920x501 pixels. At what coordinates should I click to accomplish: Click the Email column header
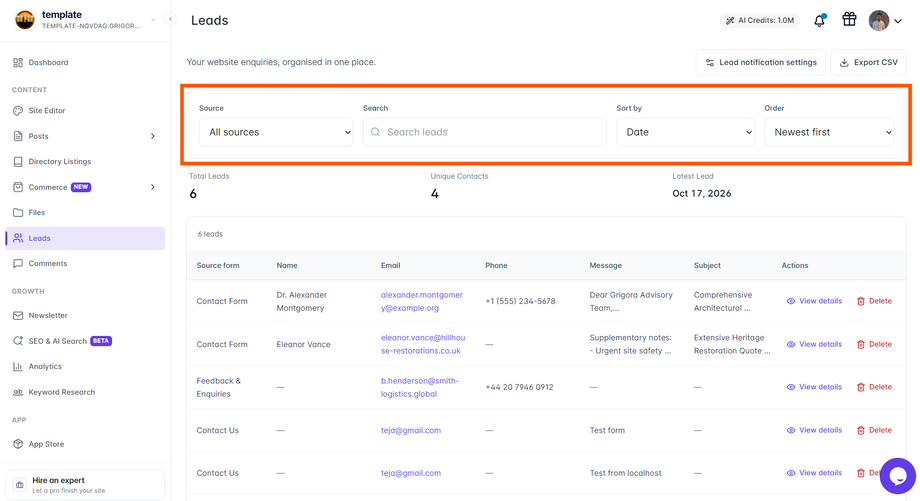[x=390, y=265]
